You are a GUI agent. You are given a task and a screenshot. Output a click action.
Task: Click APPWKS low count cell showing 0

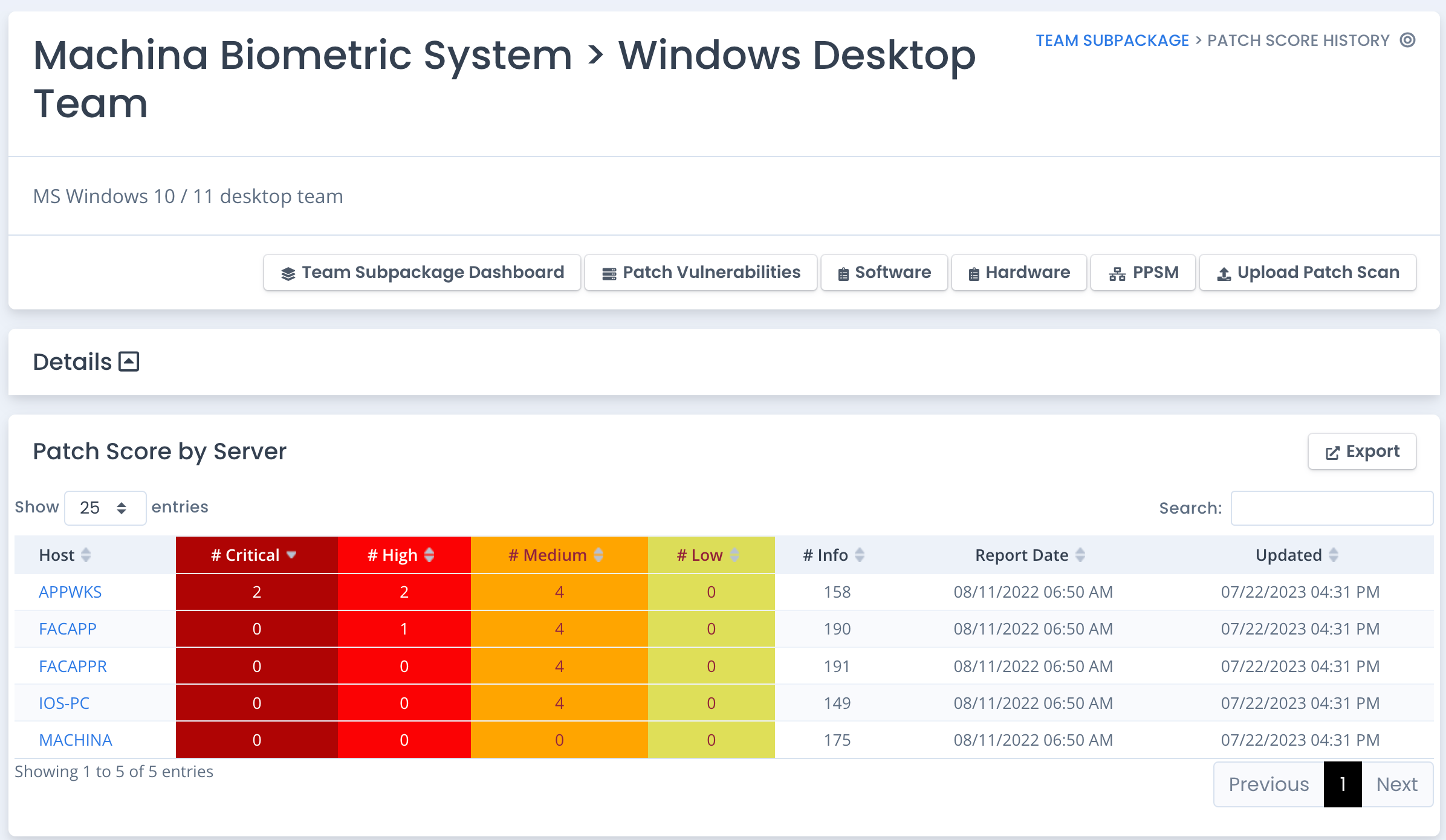click(x=711, y=592)
